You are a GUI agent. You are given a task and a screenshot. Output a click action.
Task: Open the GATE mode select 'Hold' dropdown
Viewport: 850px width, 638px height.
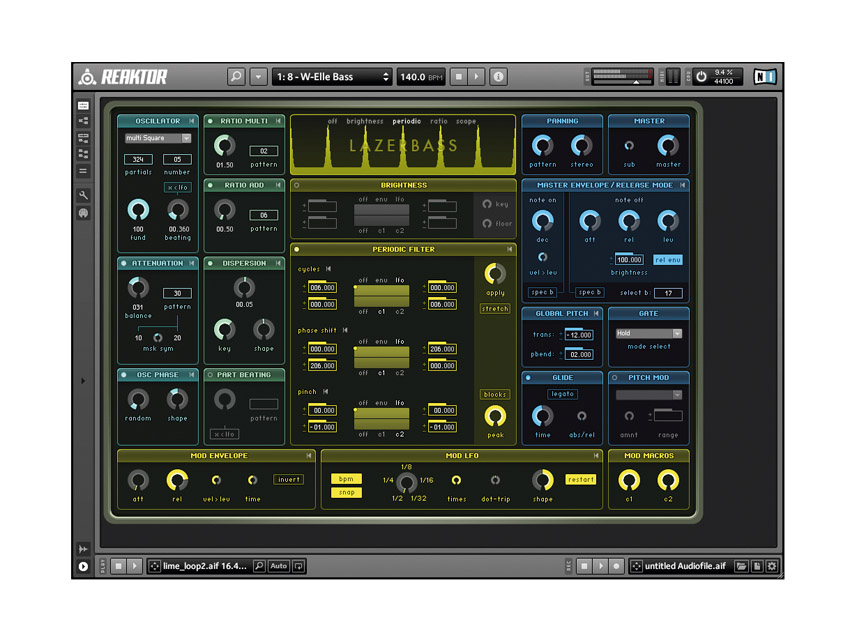pos(648,333)
